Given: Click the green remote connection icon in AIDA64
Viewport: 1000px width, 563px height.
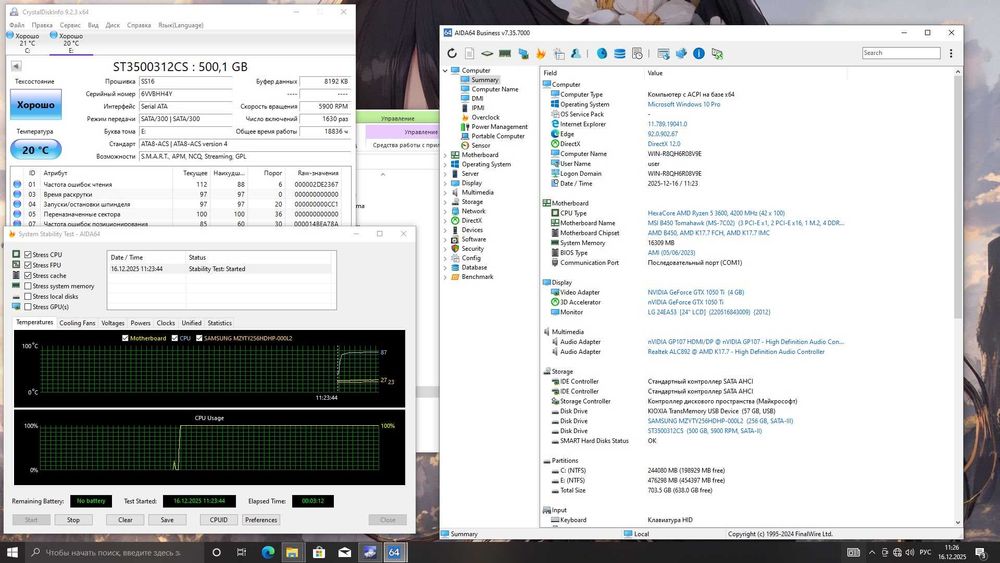Looking at the screenshot, I should coord(717,54).
